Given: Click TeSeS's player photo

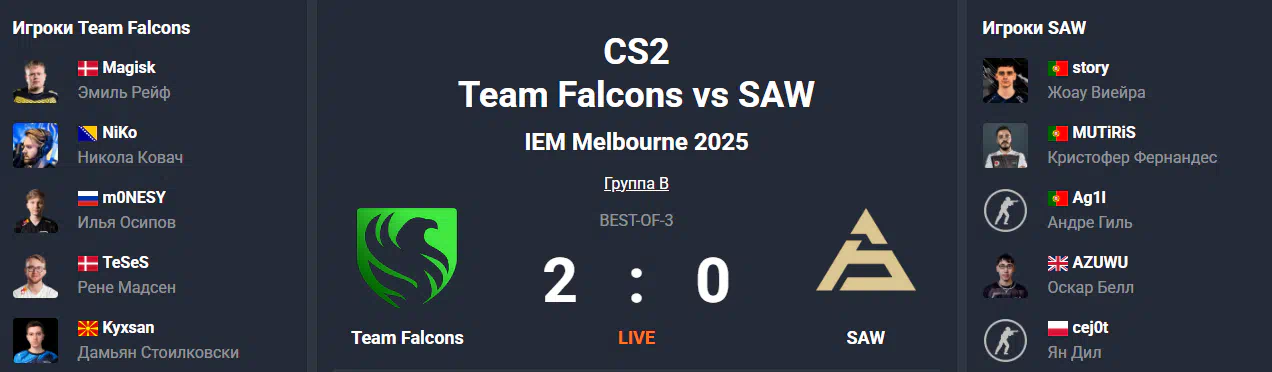Looking at the screenshot, I should click(x=36, y=275).
